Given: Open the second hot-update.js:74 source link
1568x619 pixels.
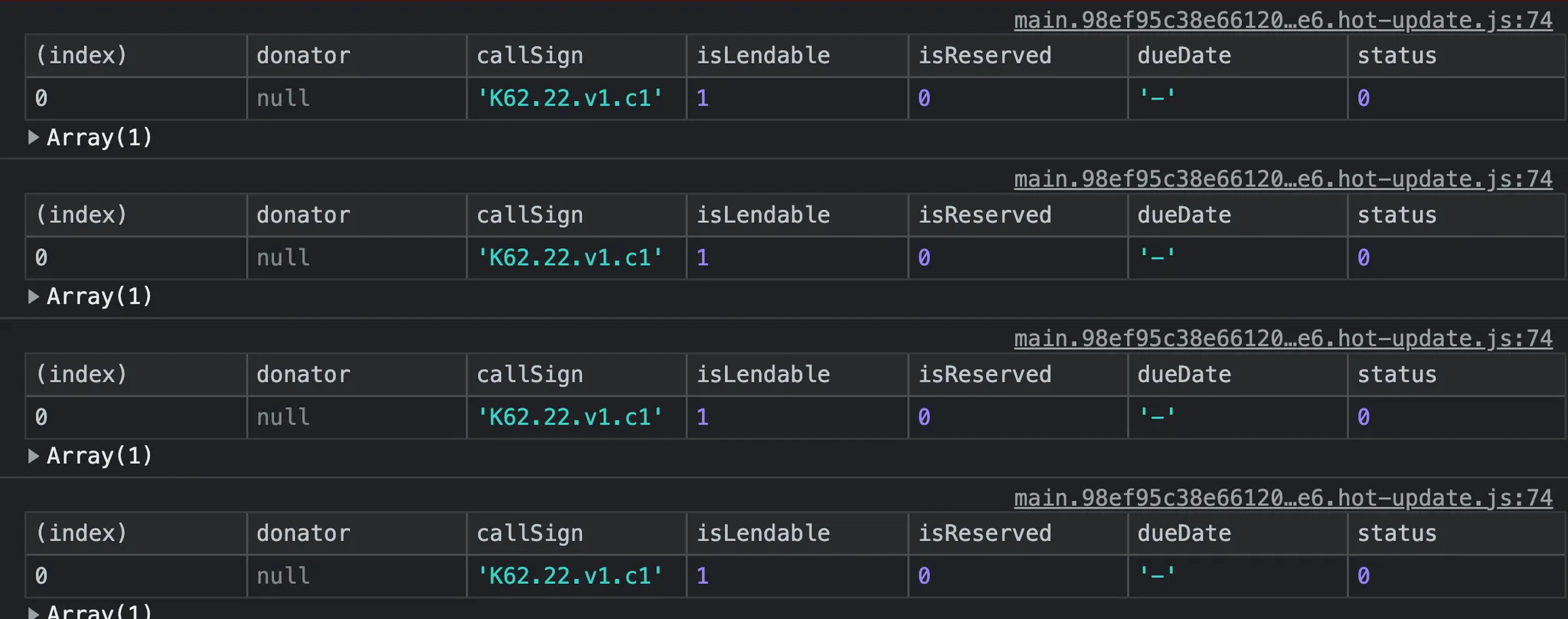Looking at the screenshot, I should [1282, 179].
